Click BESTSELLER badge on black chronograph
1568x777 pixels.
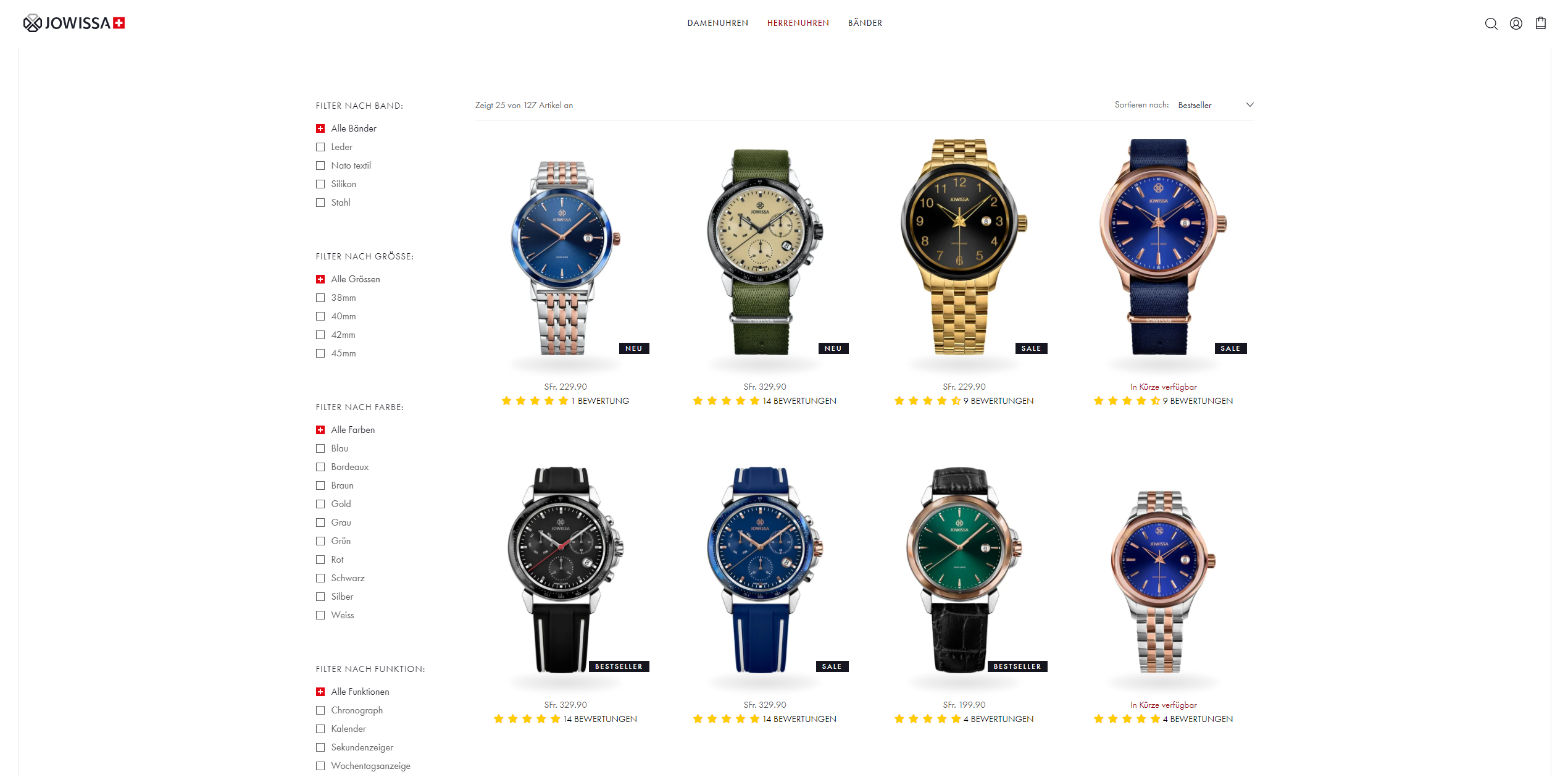(619, 666)
